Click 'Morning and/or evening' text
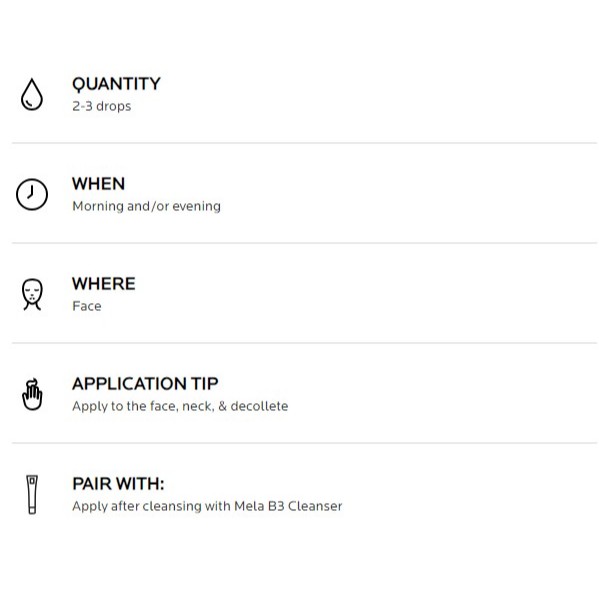 (147, 206)
